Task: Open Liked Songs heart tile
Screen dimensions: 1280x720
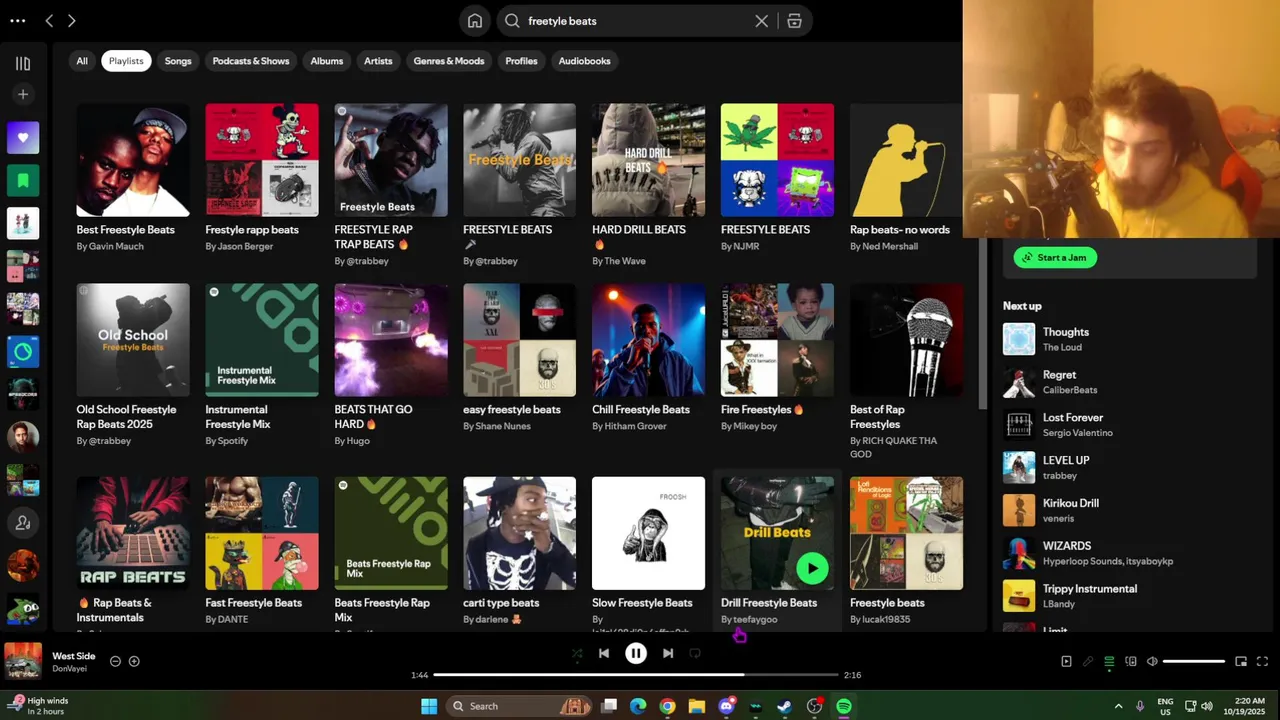Action: 23,138
